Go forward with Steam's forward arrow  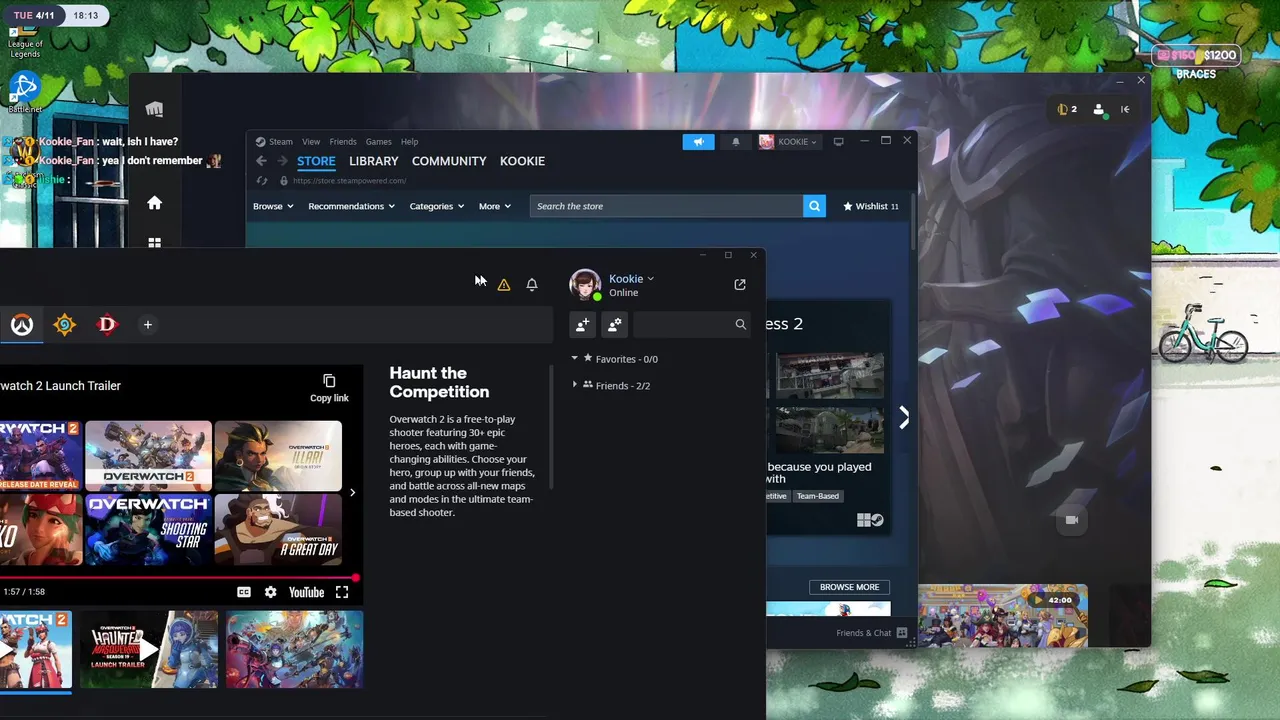[282, 161]
